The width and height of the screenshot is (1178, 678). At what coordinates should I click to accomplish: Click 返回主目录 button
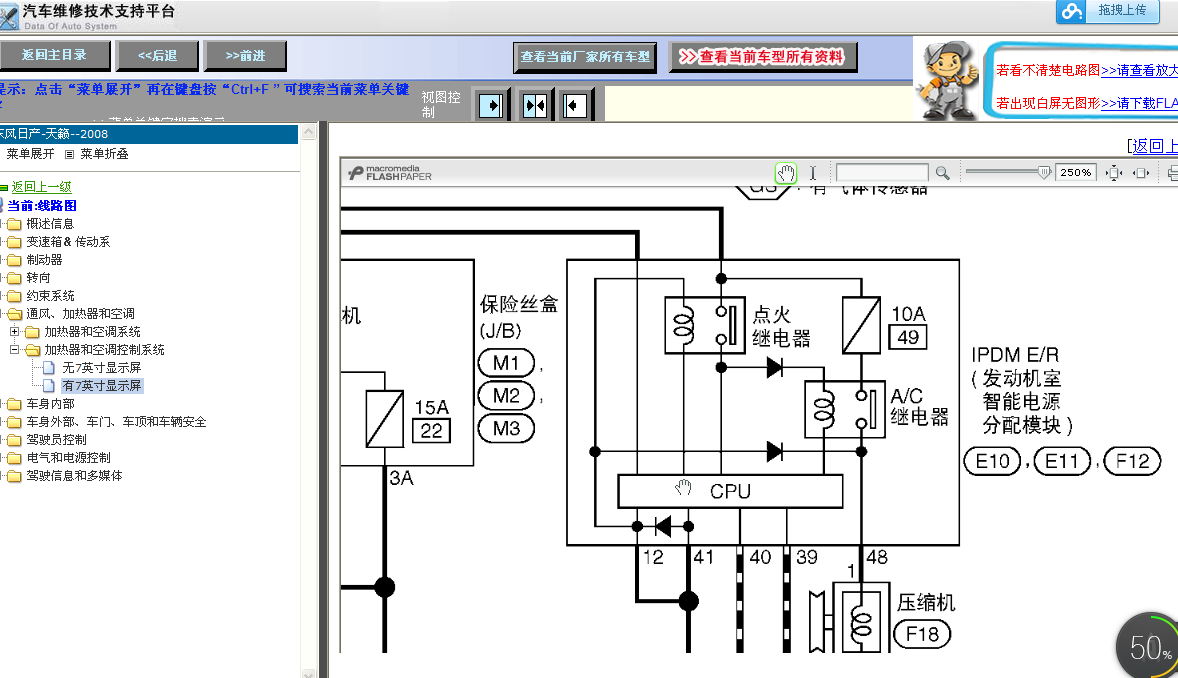click(54, 56)
